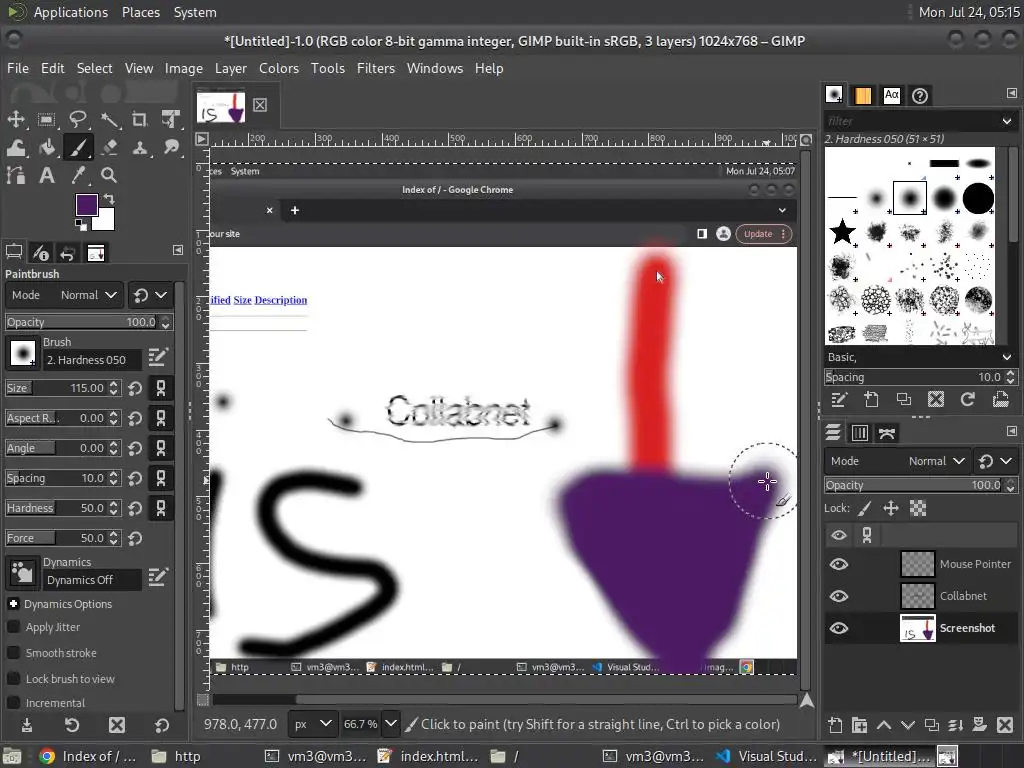
Task: Hide the Mouse Pointer layer
Action: click(x=839, y=564)
